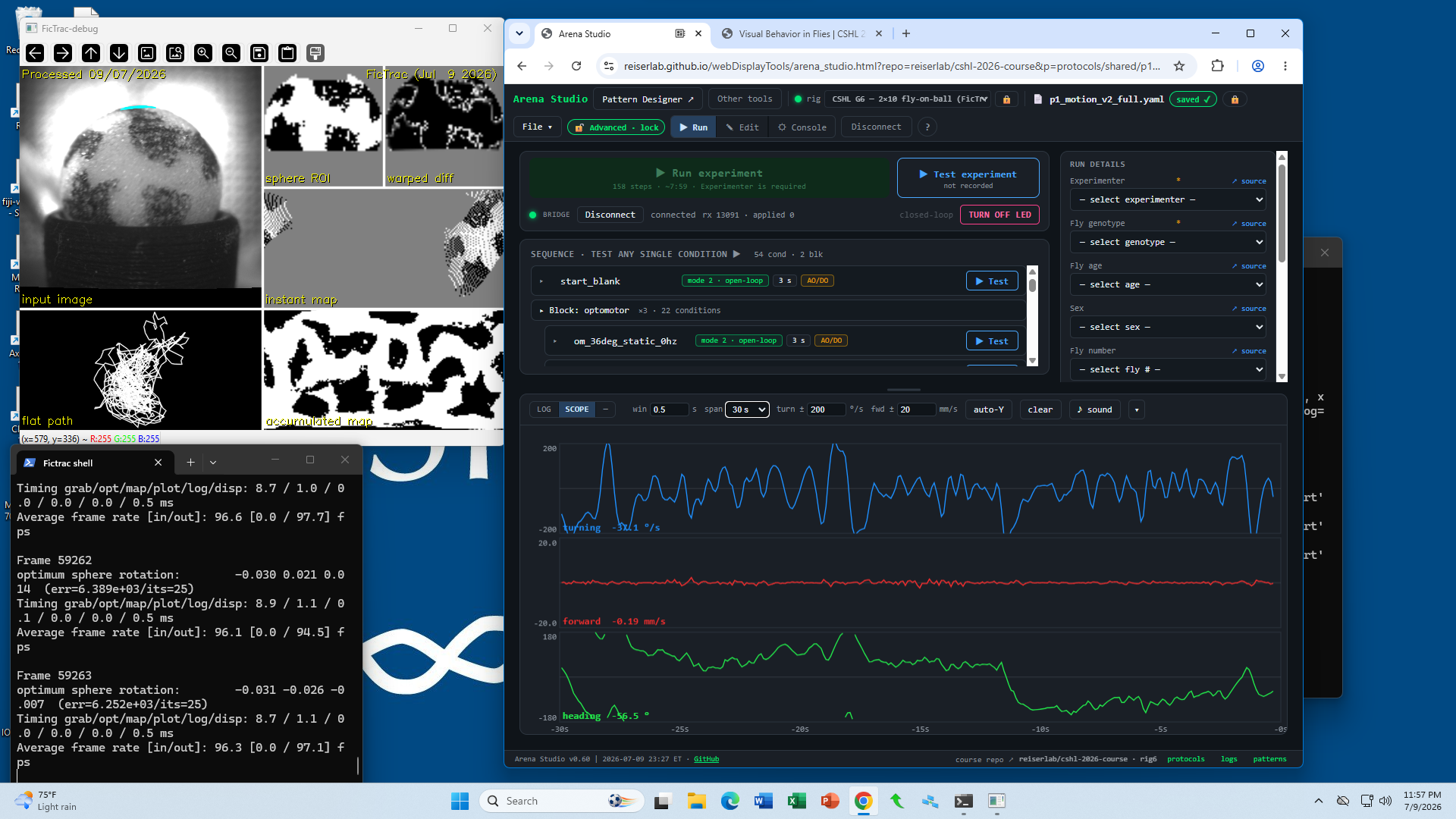Turn off the LED
This screenshot has height=819, width=1456.
coord(999,215)
